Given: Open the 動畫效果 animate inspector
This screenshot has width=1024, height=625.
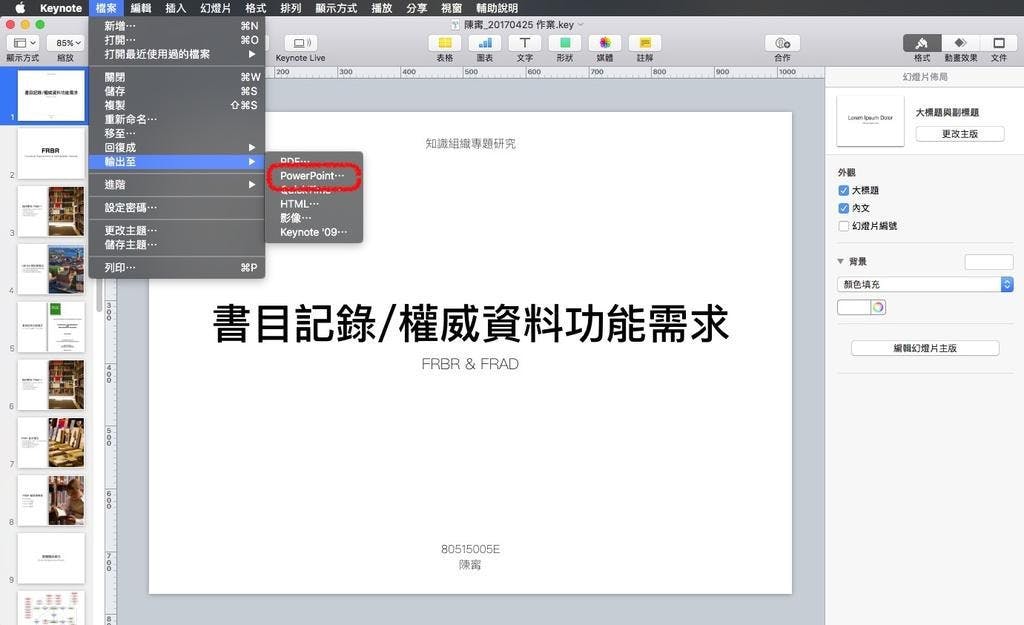Looking at the screenshot, I should click(x=960, y=43).
